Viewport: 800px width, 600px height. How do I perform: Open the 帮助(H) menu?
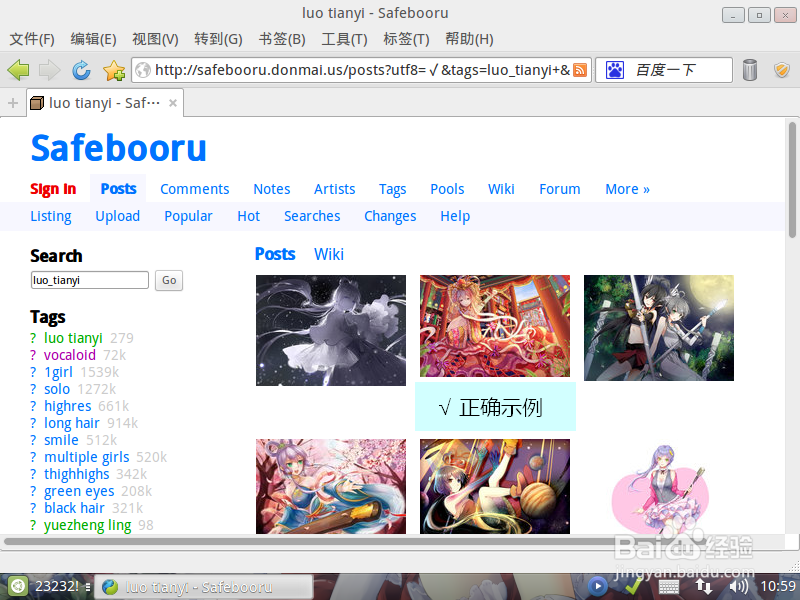click(469, 39)
